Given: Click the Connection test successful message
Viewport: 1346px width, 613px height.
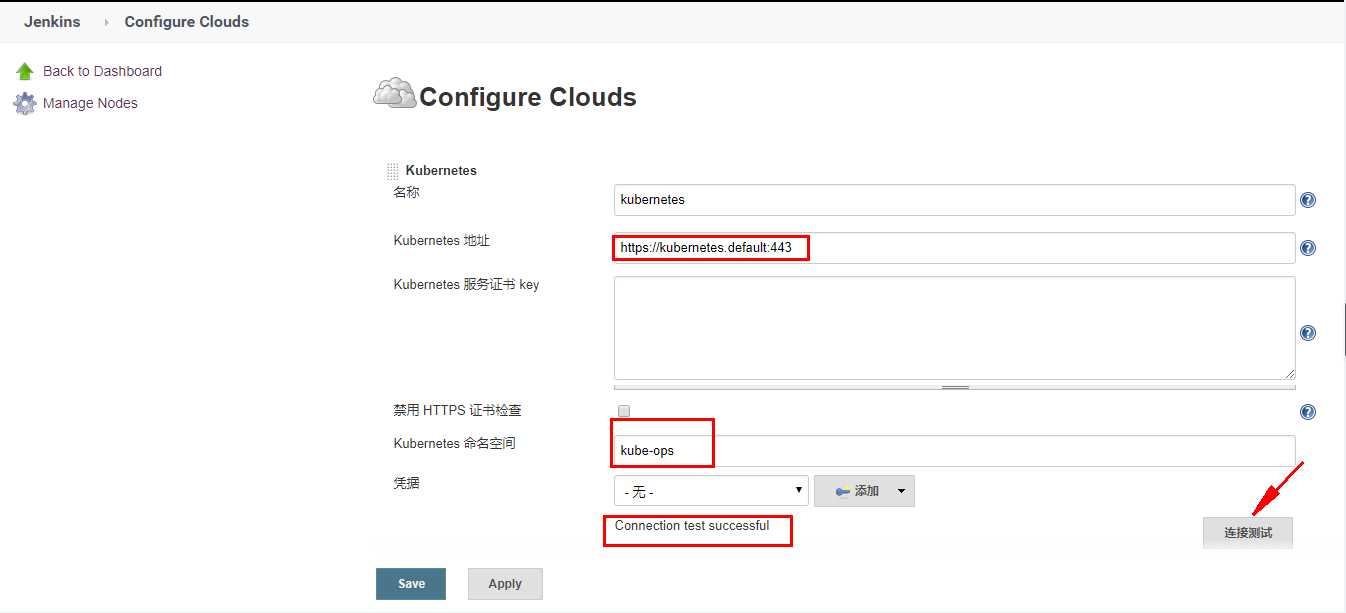Looking at the screenshot, I should click(692, 526).
